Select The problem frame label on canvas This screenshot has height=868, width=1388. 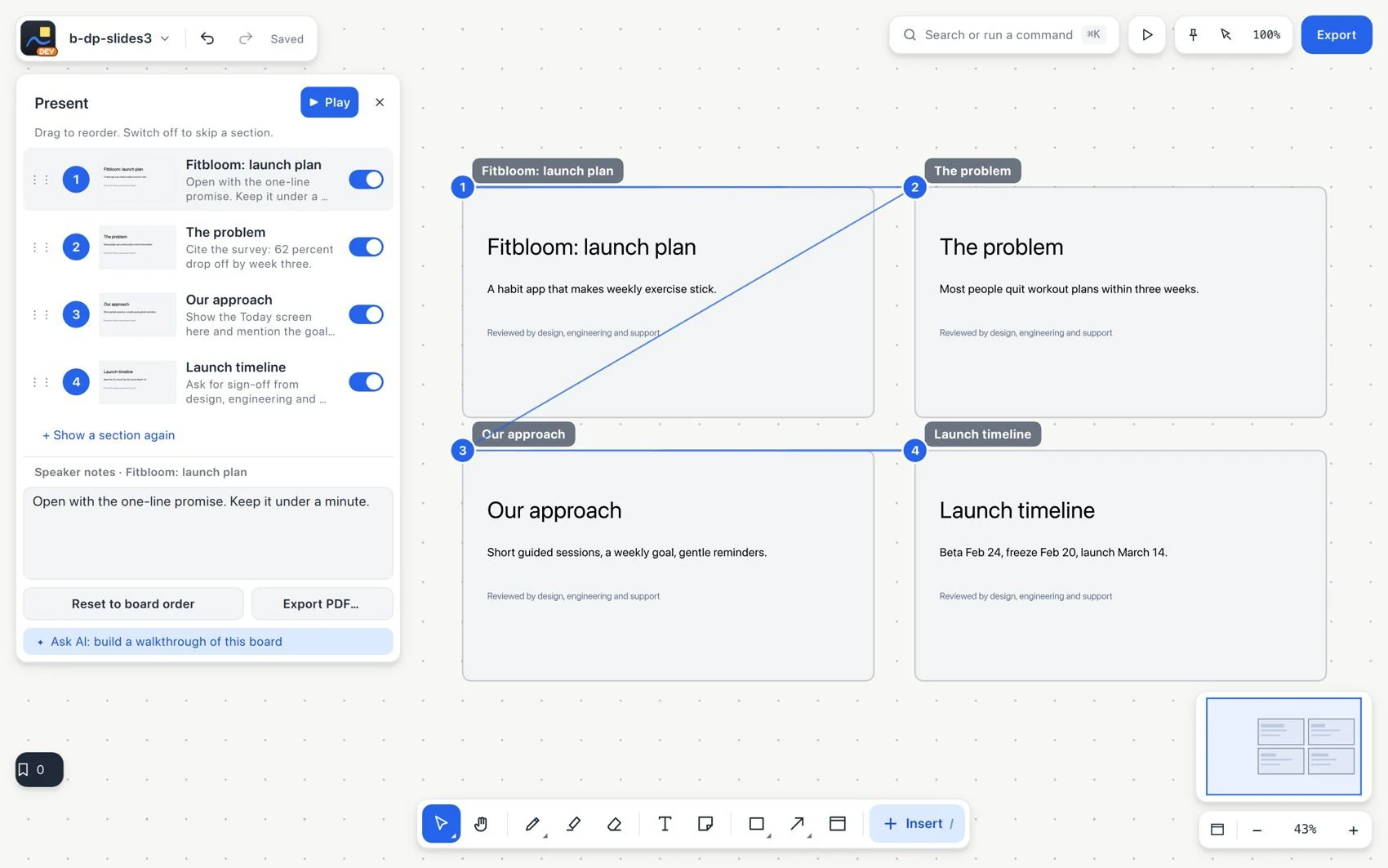(x=972, y=171)
